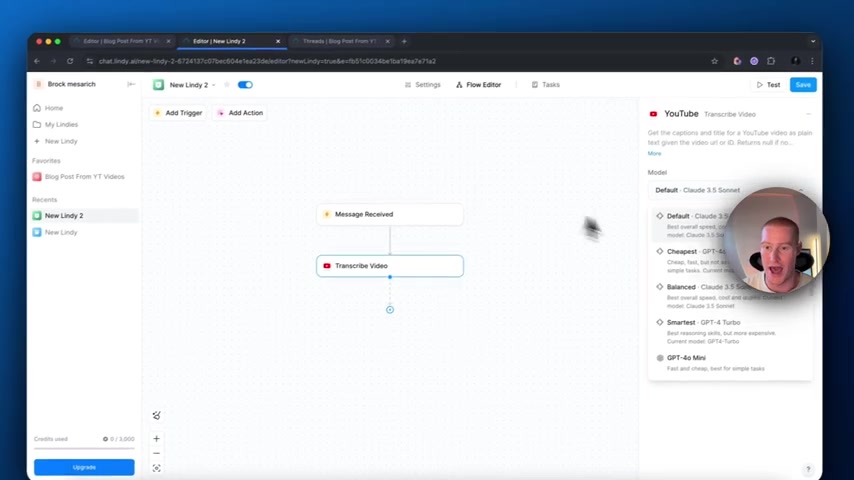Select New Lindy 2 under Recents
The width and height of the screenshot is (854, 480).
click(84, 216)
